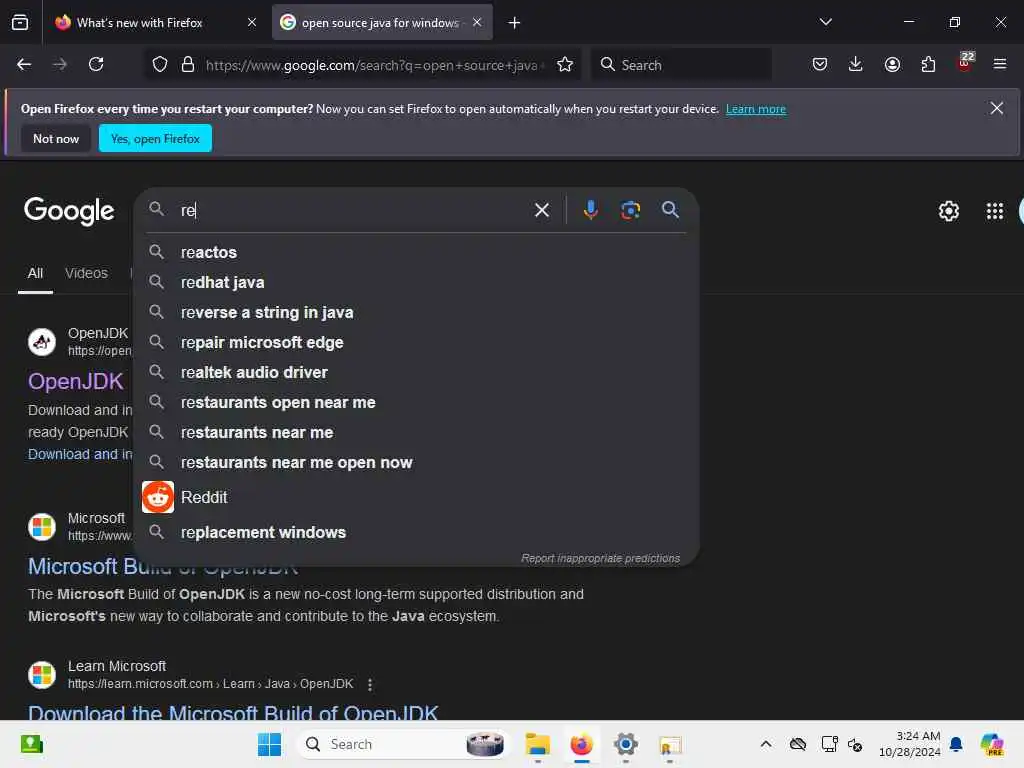Viewport: 1024px width, 768px height.
Task: Expand list all tabs dropdown
Action: 825,22
